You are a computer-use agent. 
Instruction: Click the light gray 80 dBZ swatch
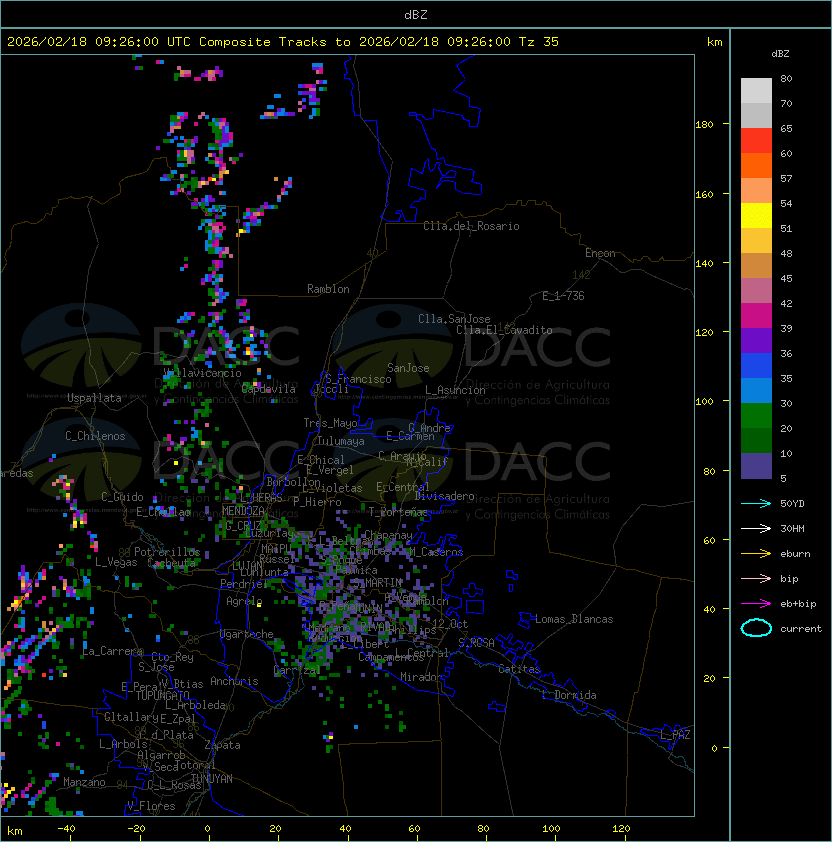coord(756,90)
